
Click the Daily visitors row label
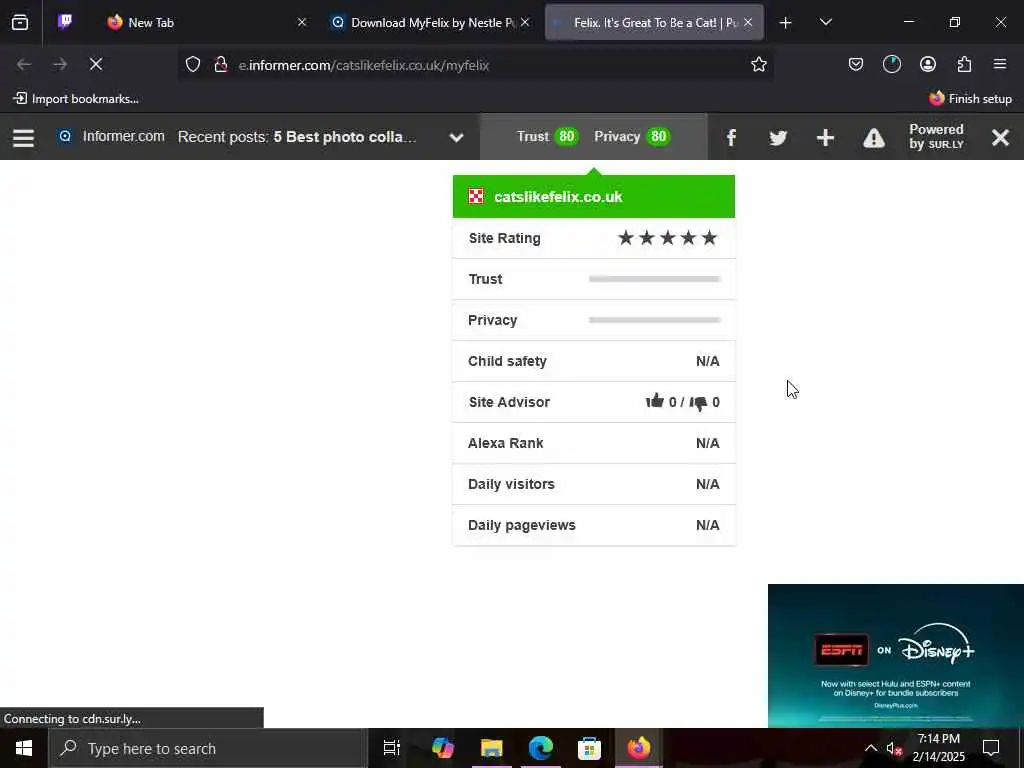click(511, 484)
